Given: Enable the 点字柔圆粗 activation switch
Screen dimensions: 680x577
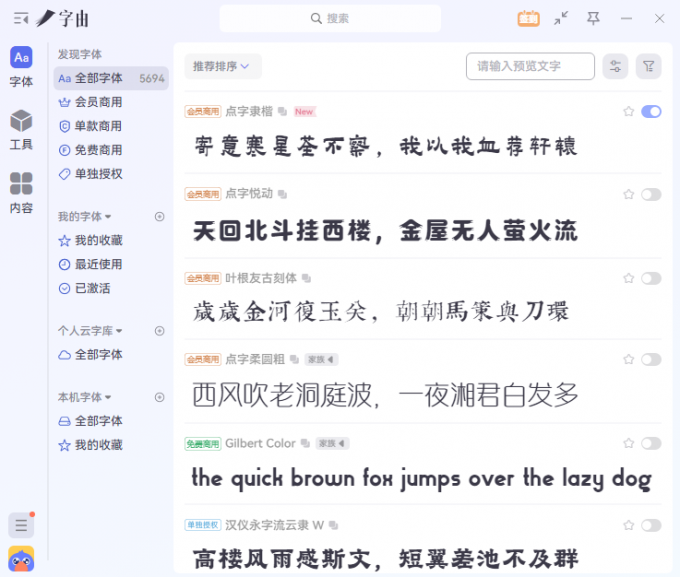Looking at the screenshot, I should (651, 359).
